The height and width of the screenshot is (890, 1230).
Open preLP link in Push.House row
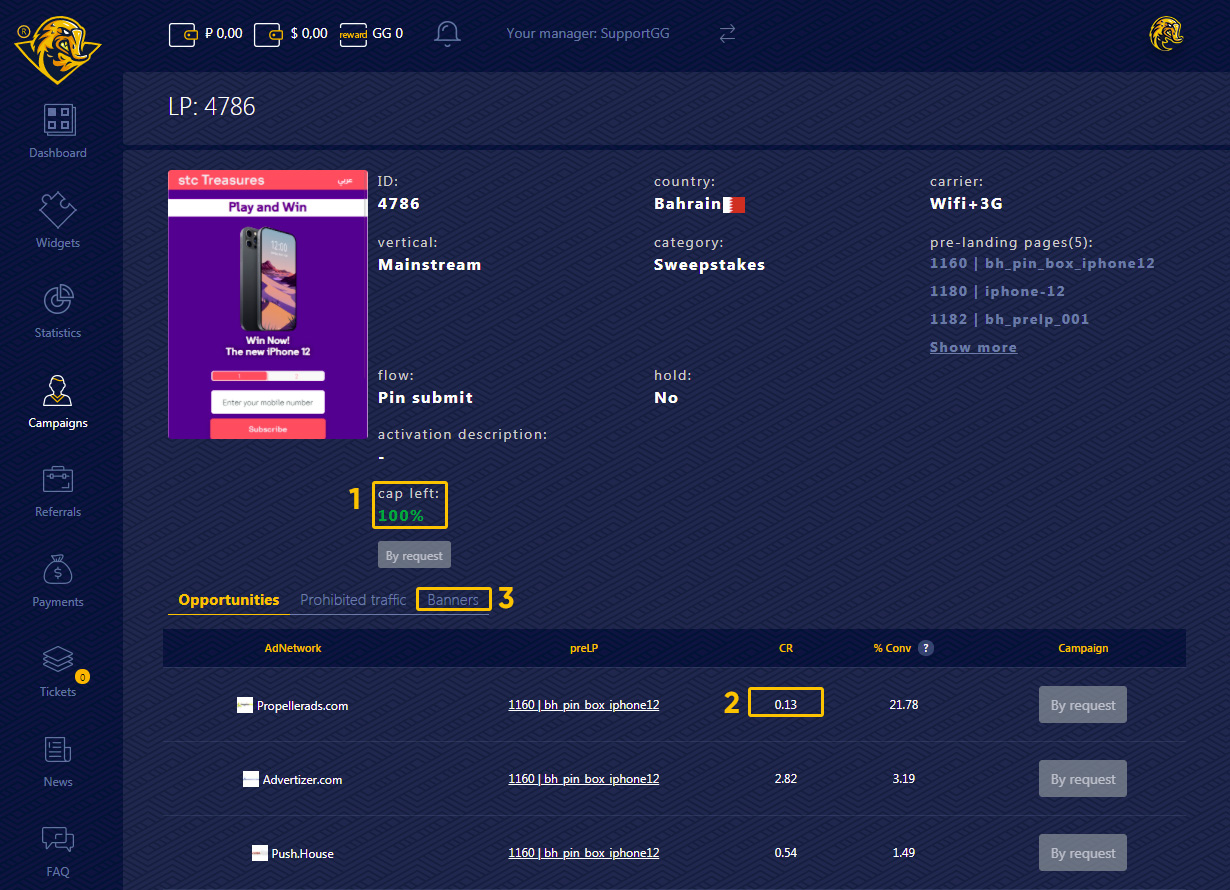click(x=584, y=853)
